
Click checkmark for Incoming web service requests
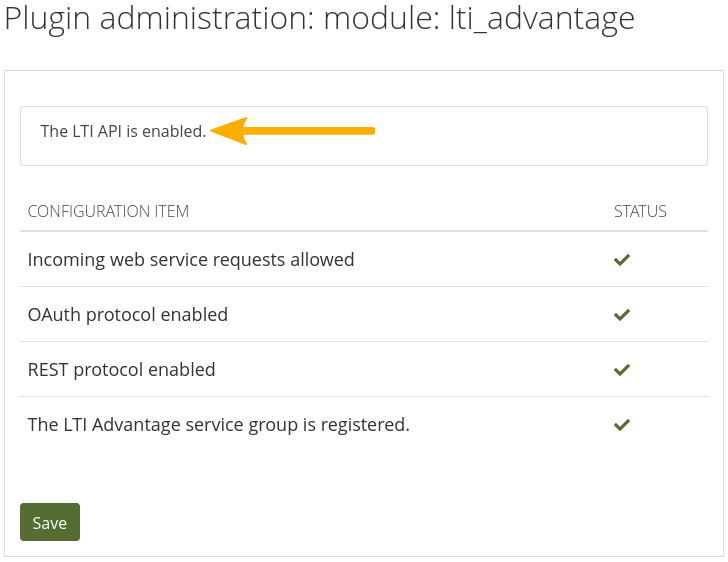pos(621,260)
